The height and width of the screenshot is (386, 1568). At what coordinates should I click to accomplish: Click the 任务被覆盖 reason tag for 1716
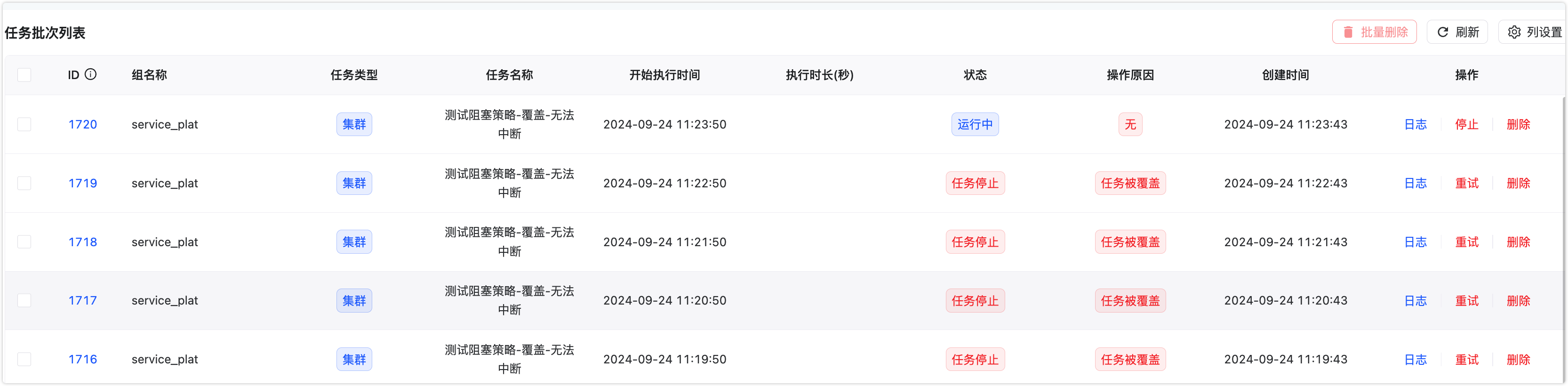click(1130, 359)
